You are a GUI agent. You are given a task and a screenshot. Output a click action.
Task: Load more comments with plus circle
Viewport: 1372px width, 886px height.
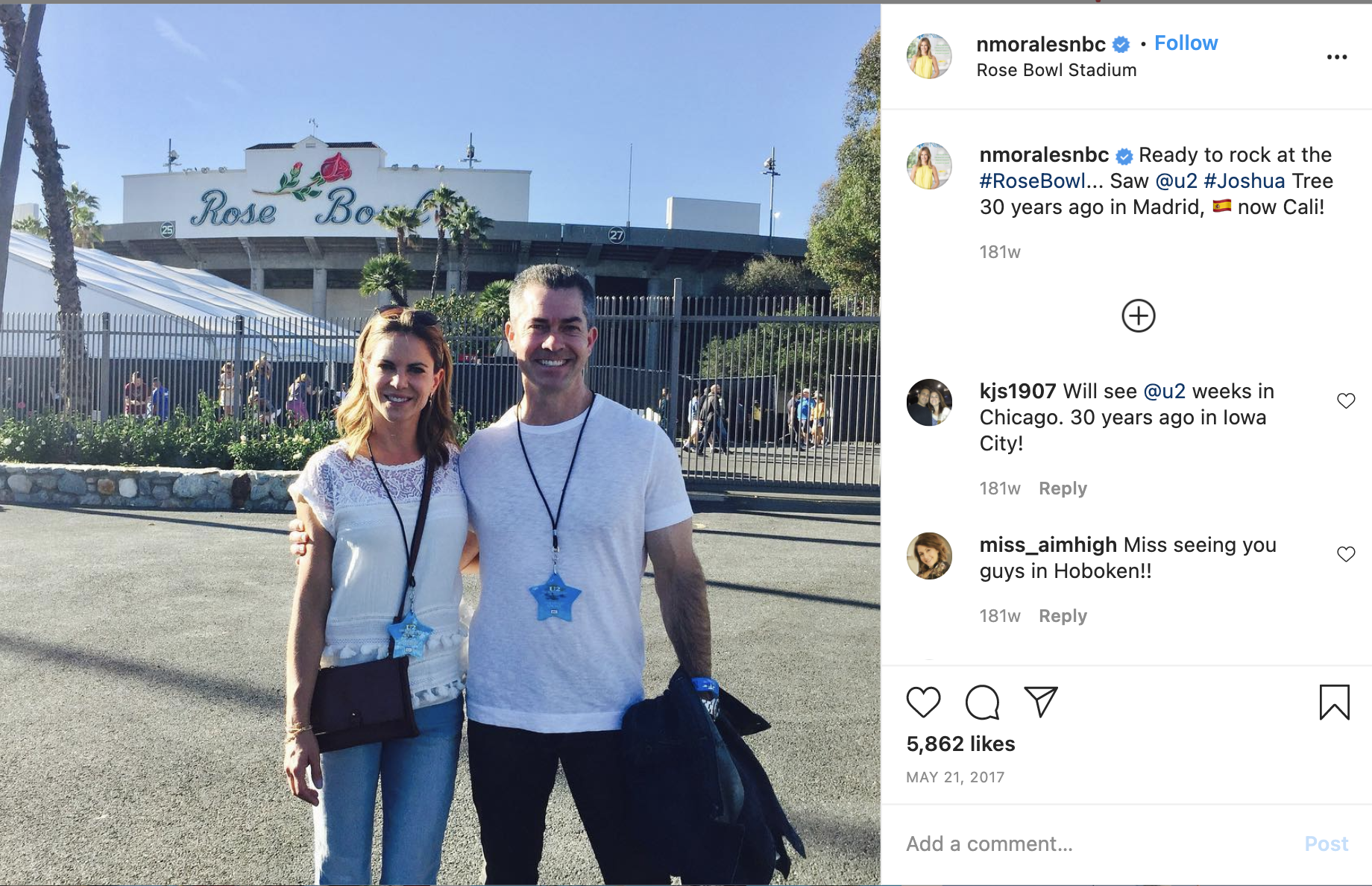click(1139, 316)
